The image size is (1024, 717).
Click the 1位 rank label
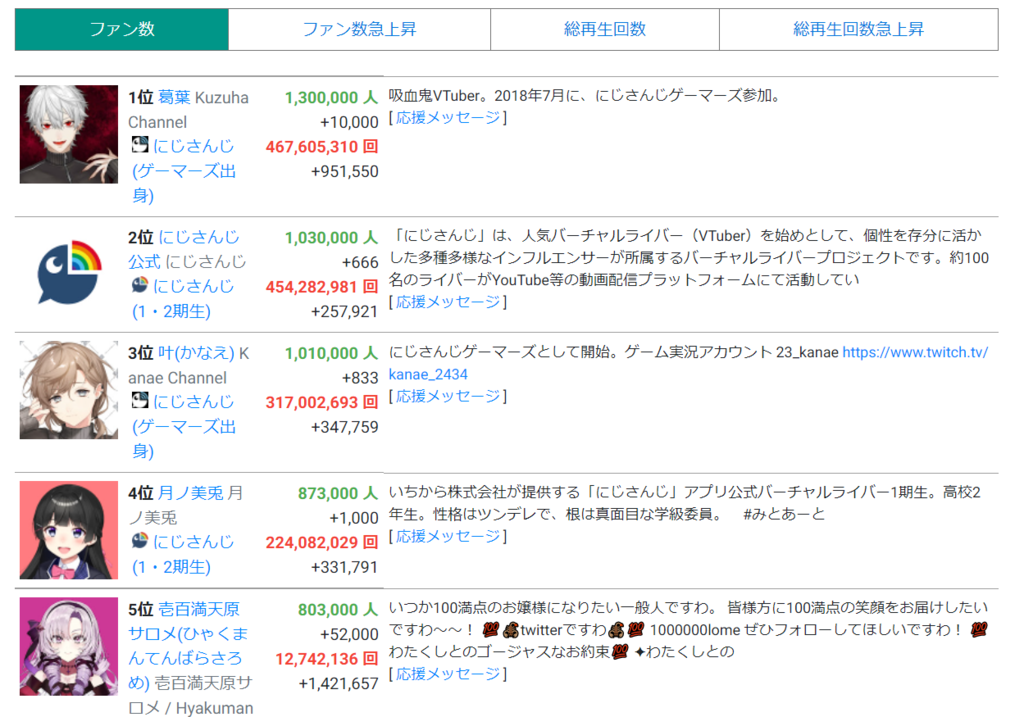click(140, 98)
